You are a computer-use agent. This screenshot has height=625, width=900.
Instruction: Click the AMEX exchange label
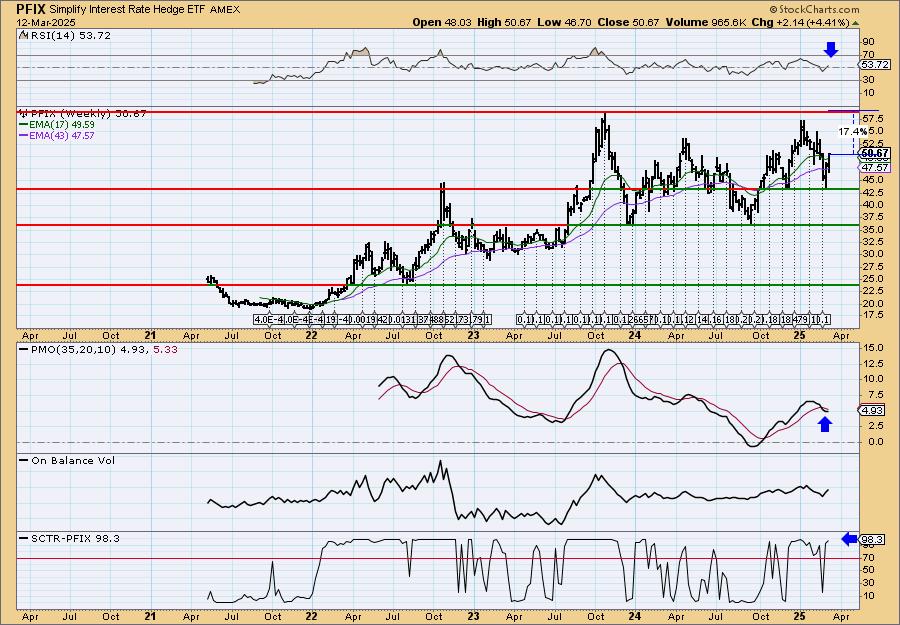click(225, 10)
